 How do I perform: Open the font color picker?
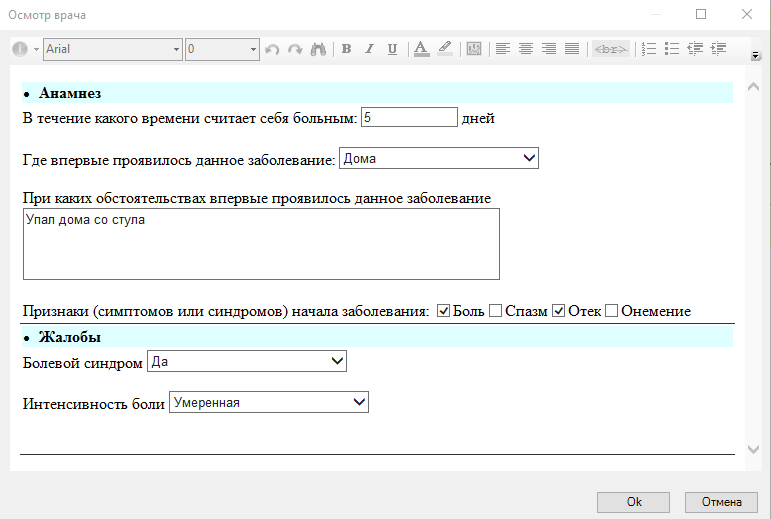point(421,49)
